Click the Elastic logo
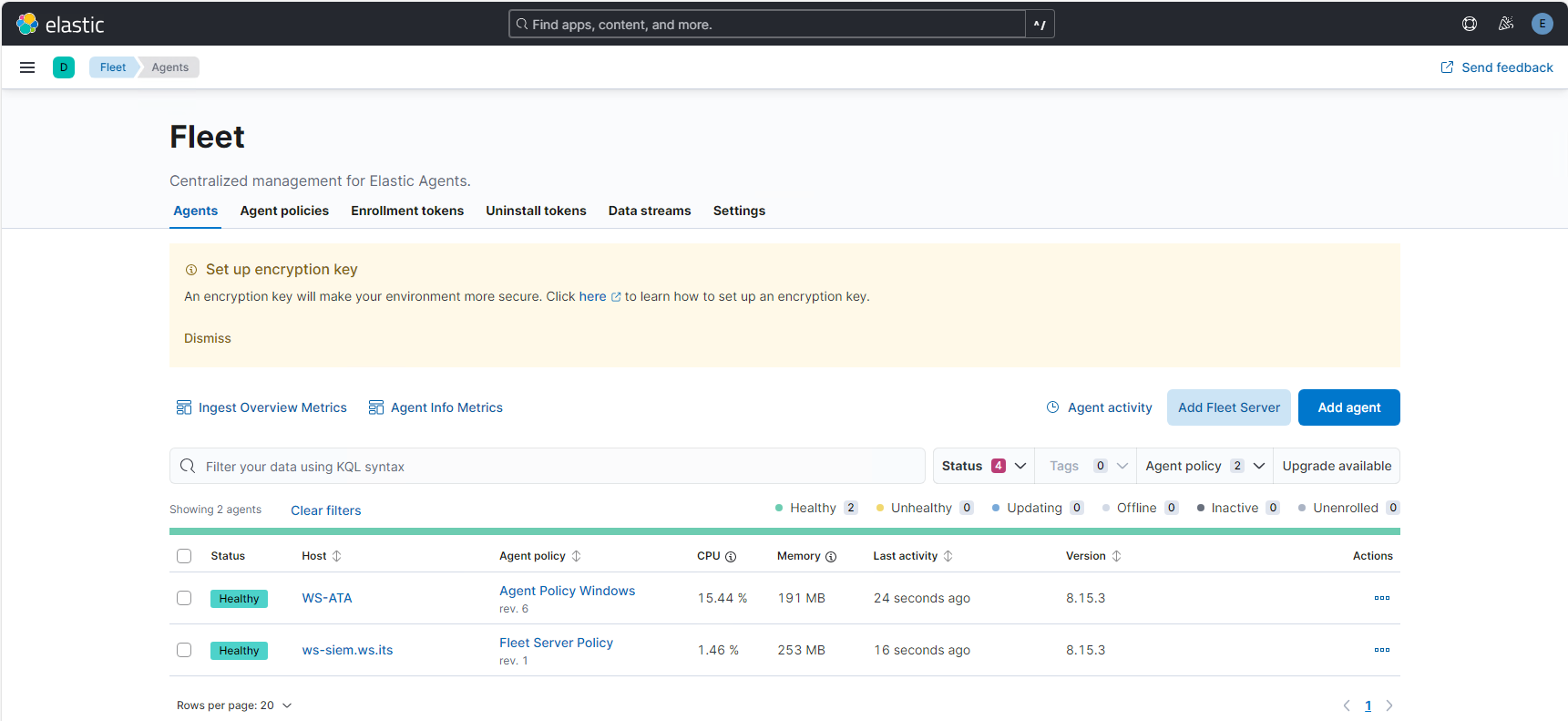The height and width of the screenshot is (721, 1568). (60, 25)
